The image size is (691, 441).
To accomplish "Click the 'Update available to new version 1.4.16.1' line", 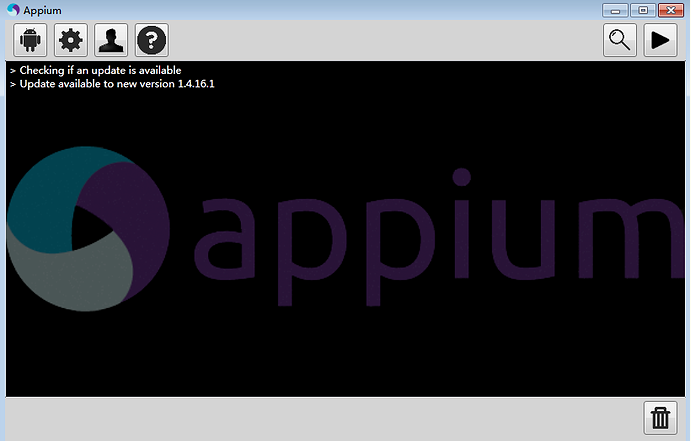I will click(x=117, y=84).
